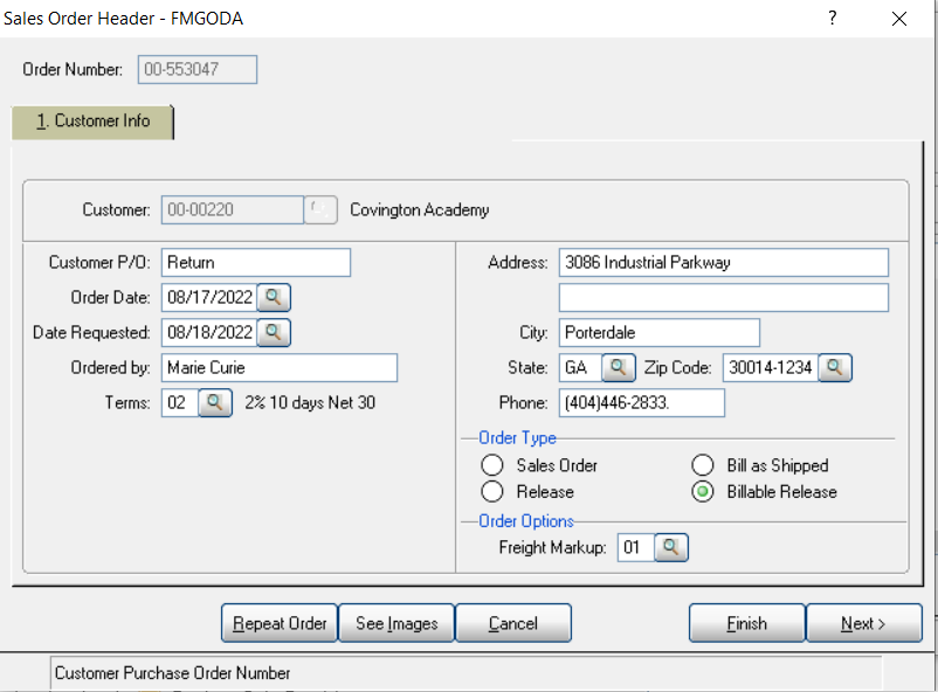Focus the Order Number field
Viewport: 938px width, 692px height.
(x=197, y=69)
